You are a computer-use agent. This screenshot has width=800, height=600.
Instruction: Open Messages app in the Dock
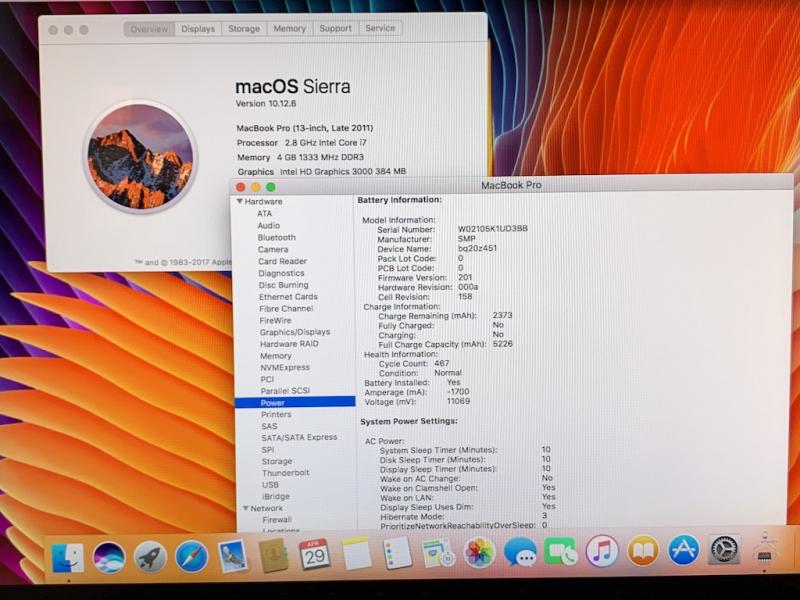click(520, 552)
